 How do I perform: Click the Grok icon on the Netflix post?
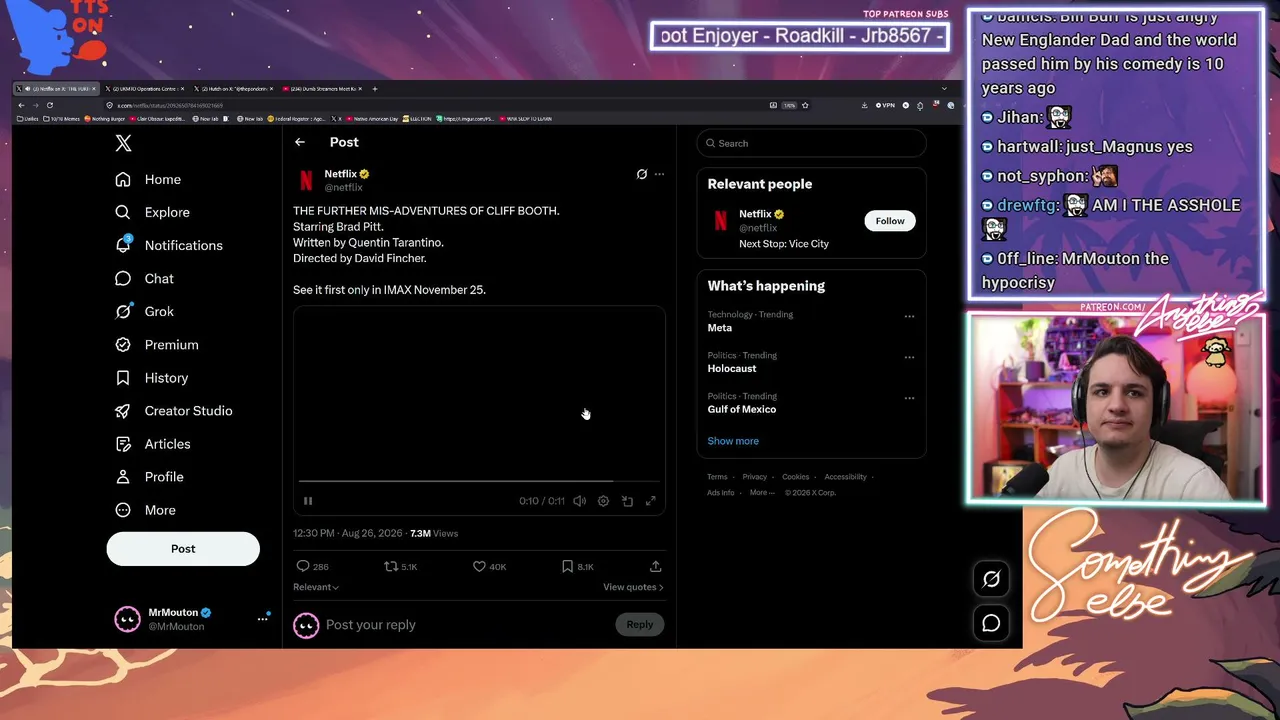click(642, 174)
